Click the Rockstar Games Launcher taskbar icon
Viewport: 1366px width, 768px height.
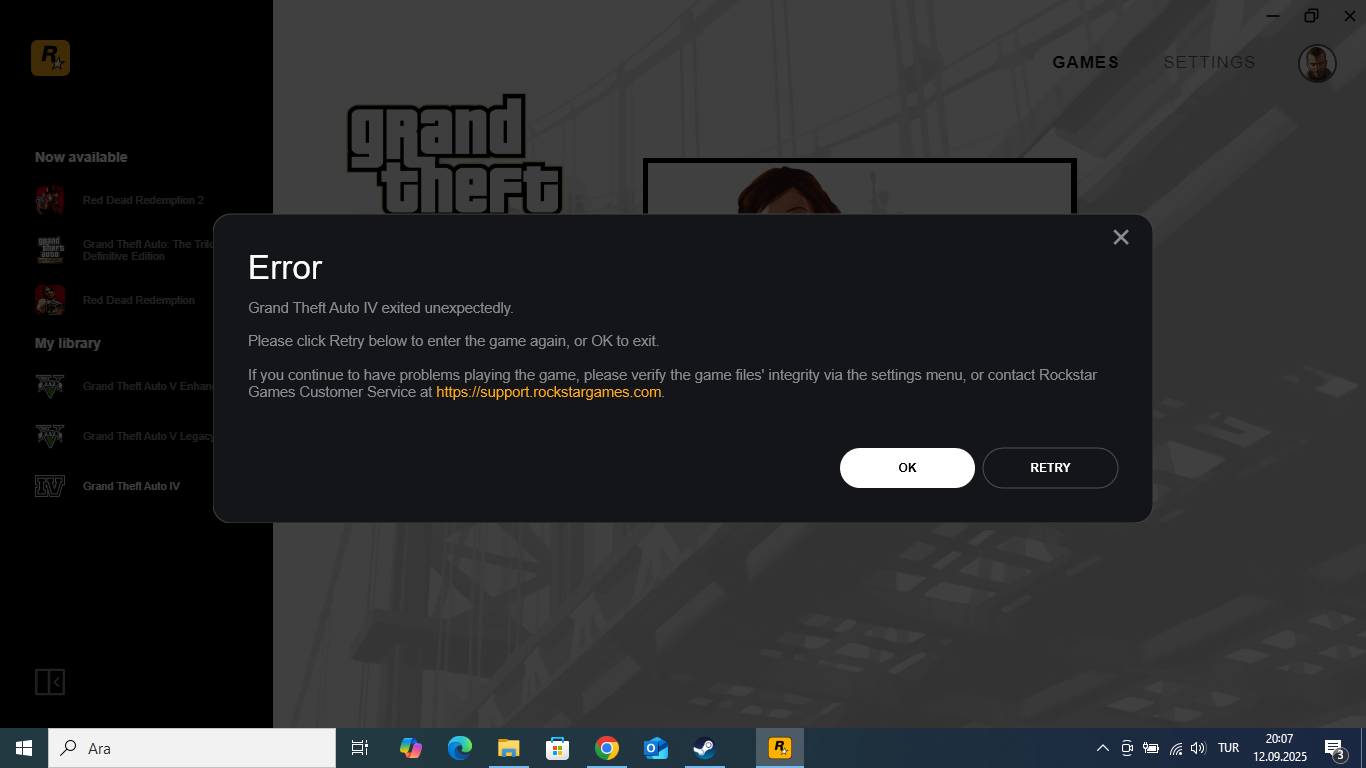780,748
